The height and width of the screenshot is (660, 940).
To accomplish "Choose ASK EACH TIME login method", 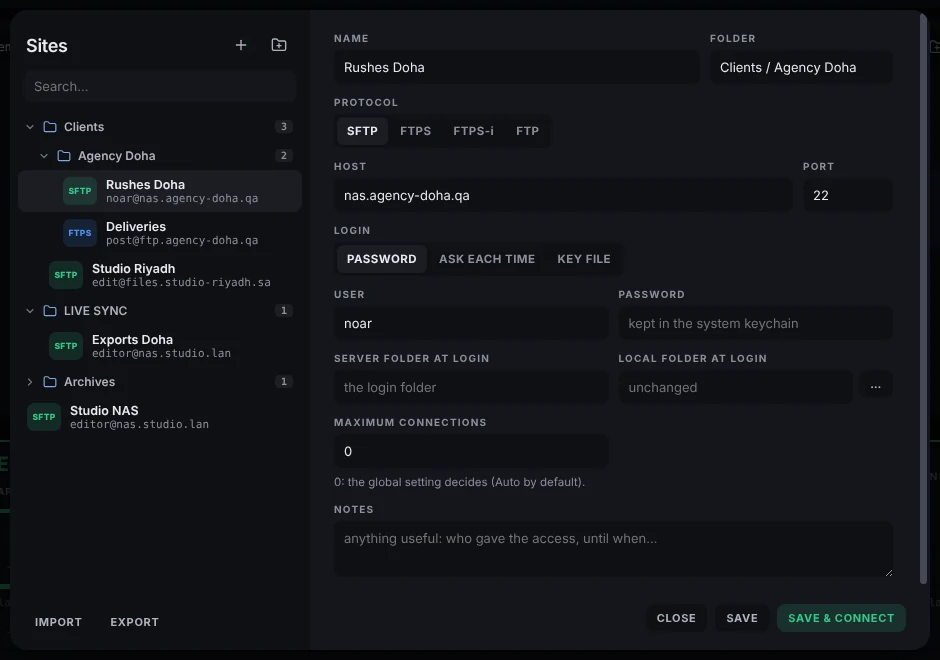I will coord(487,259).
